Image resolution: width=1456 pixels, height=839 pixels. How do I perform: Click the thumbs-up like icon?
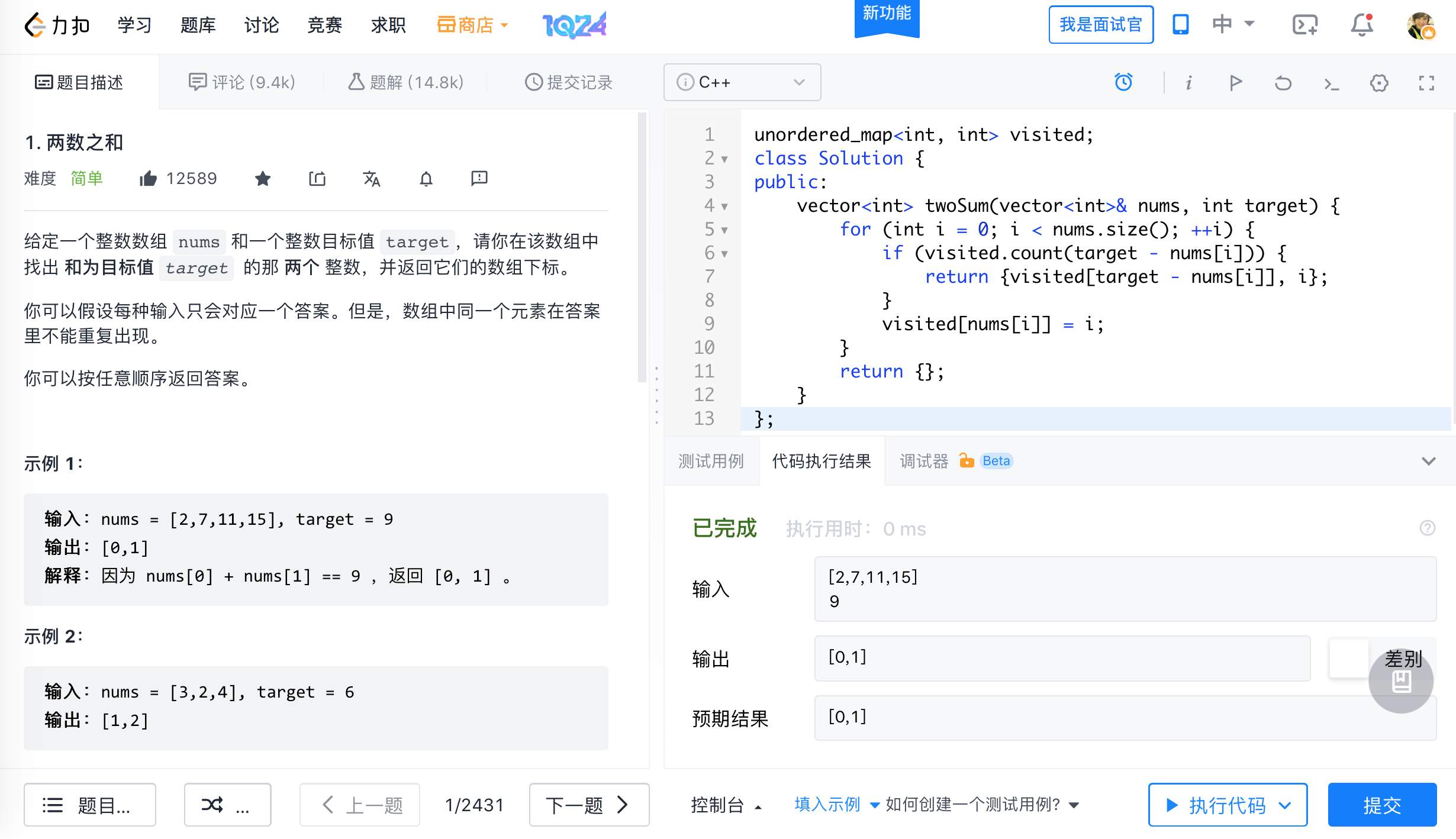click(x=148, y=179)
